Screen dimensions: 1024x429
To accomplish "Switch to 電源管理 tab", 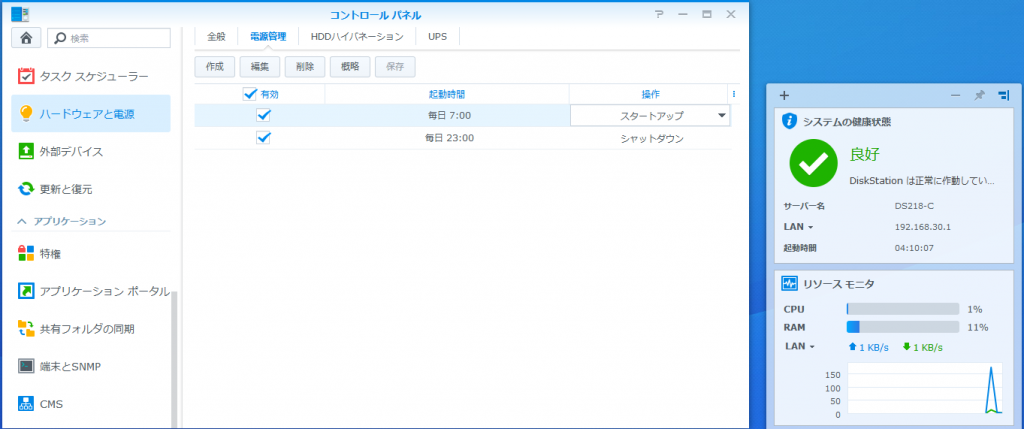I will pos(268,37).
